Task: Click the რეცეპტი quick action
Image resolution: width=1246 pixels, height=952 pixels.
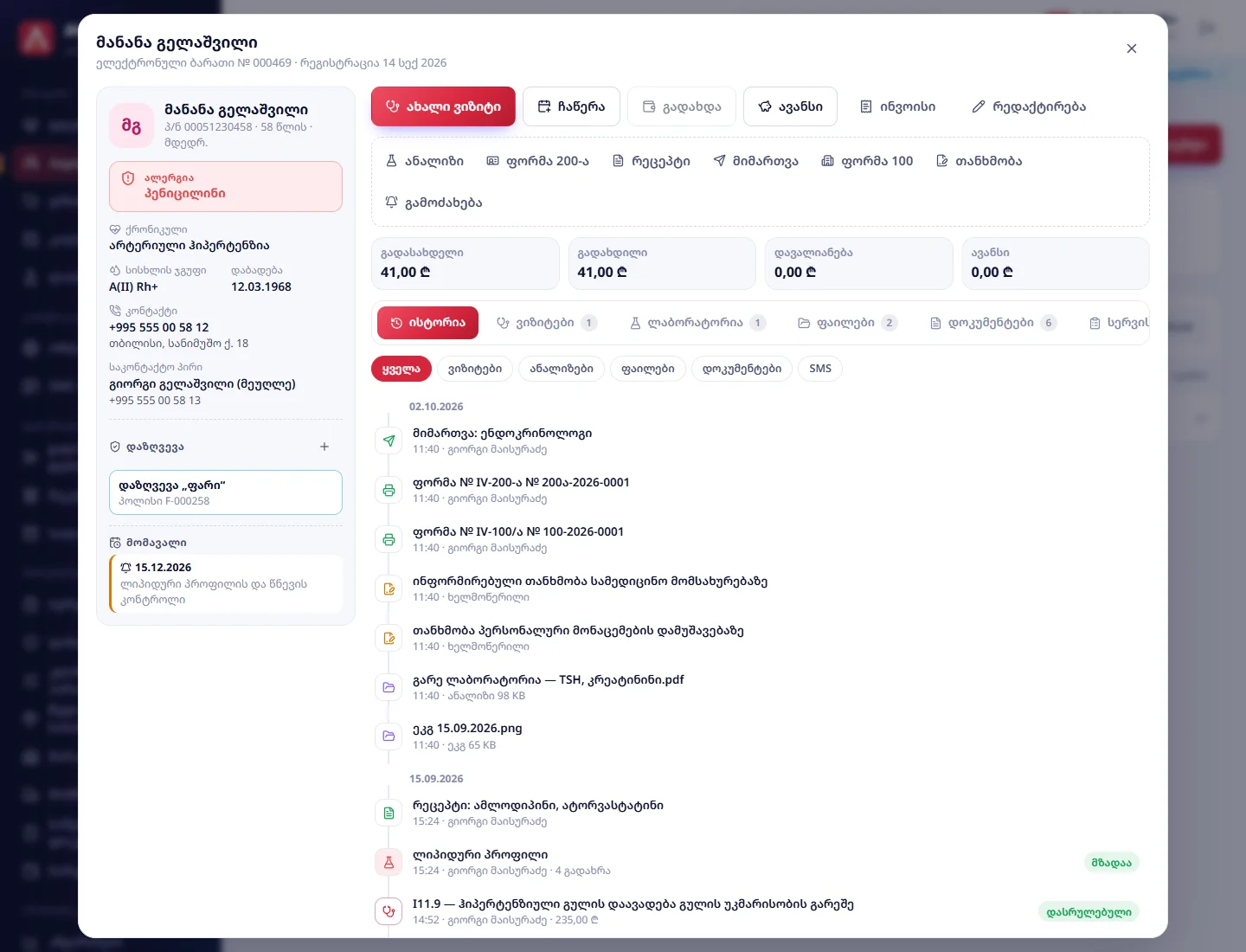Action: [652, 161]
